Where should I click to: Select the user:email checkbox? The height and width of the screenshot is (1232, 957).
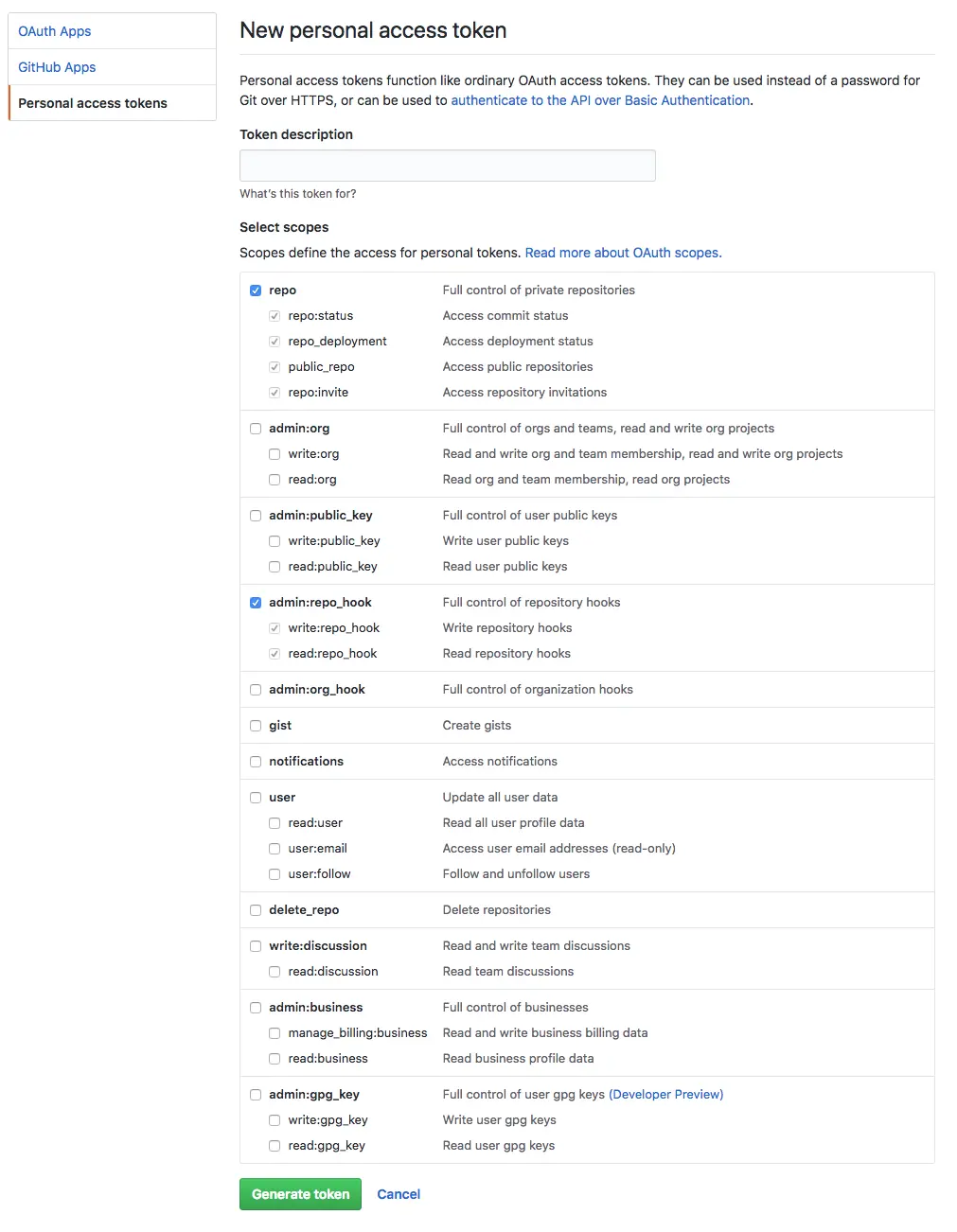coord(275,849)
